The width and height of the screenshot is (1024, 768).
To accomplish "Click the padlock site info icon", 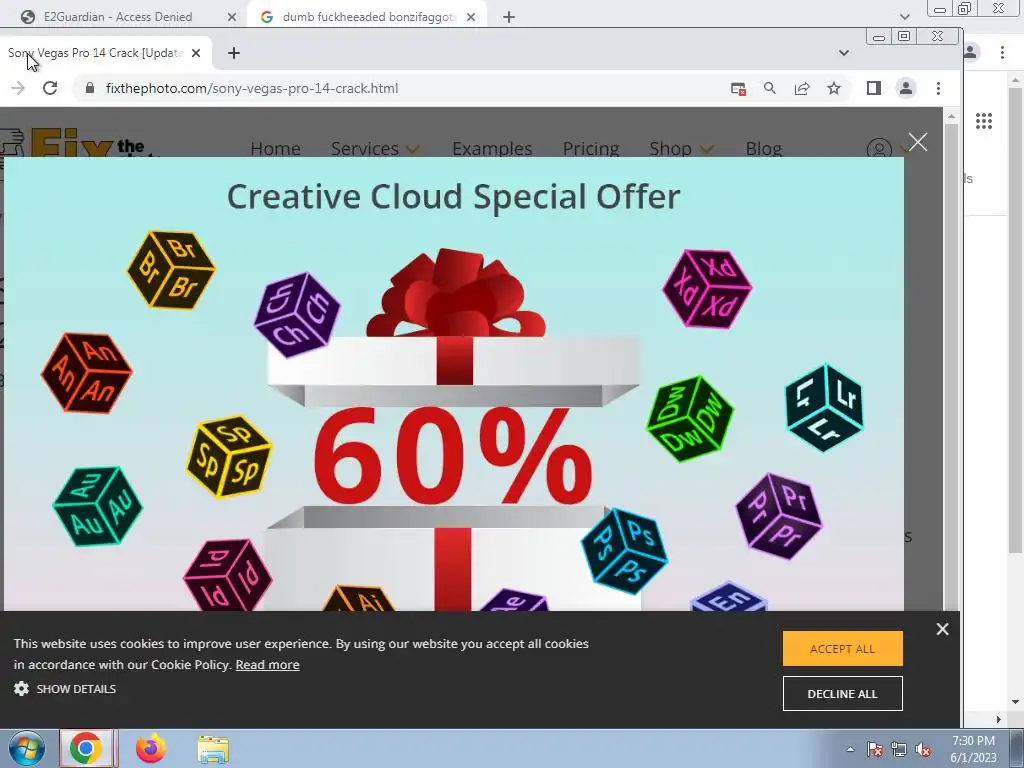I will tap(90, 88).
